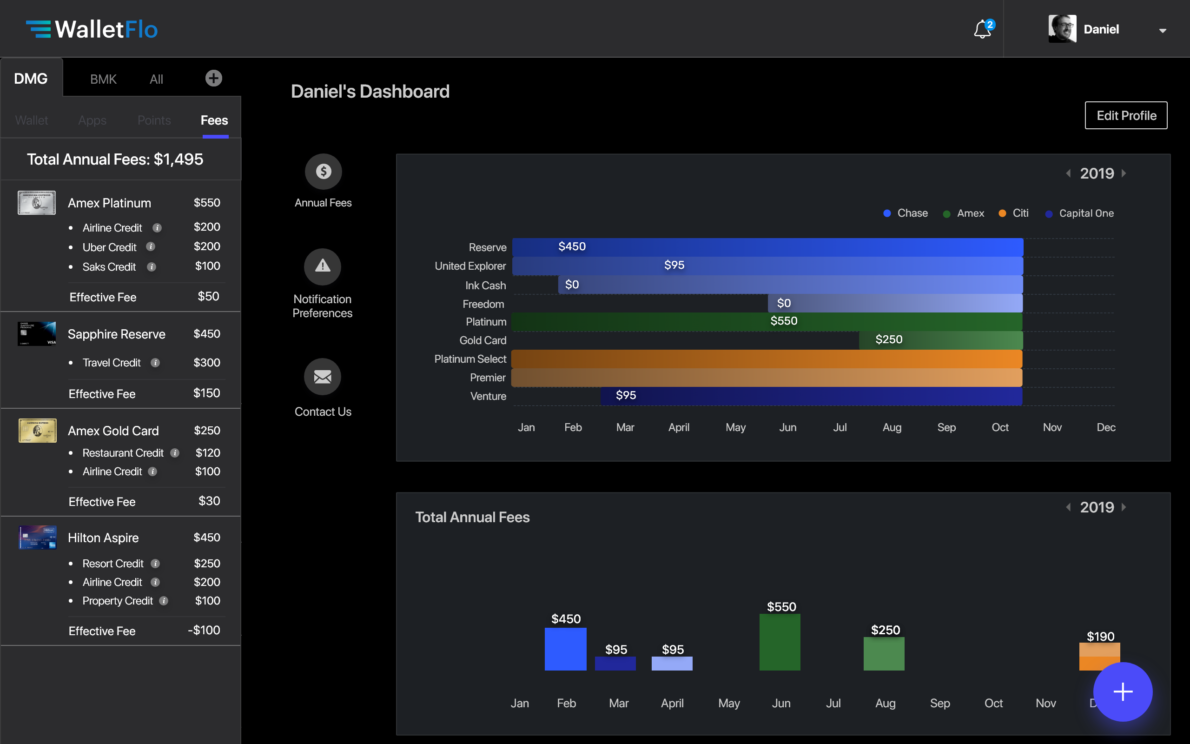Select the Venture $95 timeline bar

811,396
